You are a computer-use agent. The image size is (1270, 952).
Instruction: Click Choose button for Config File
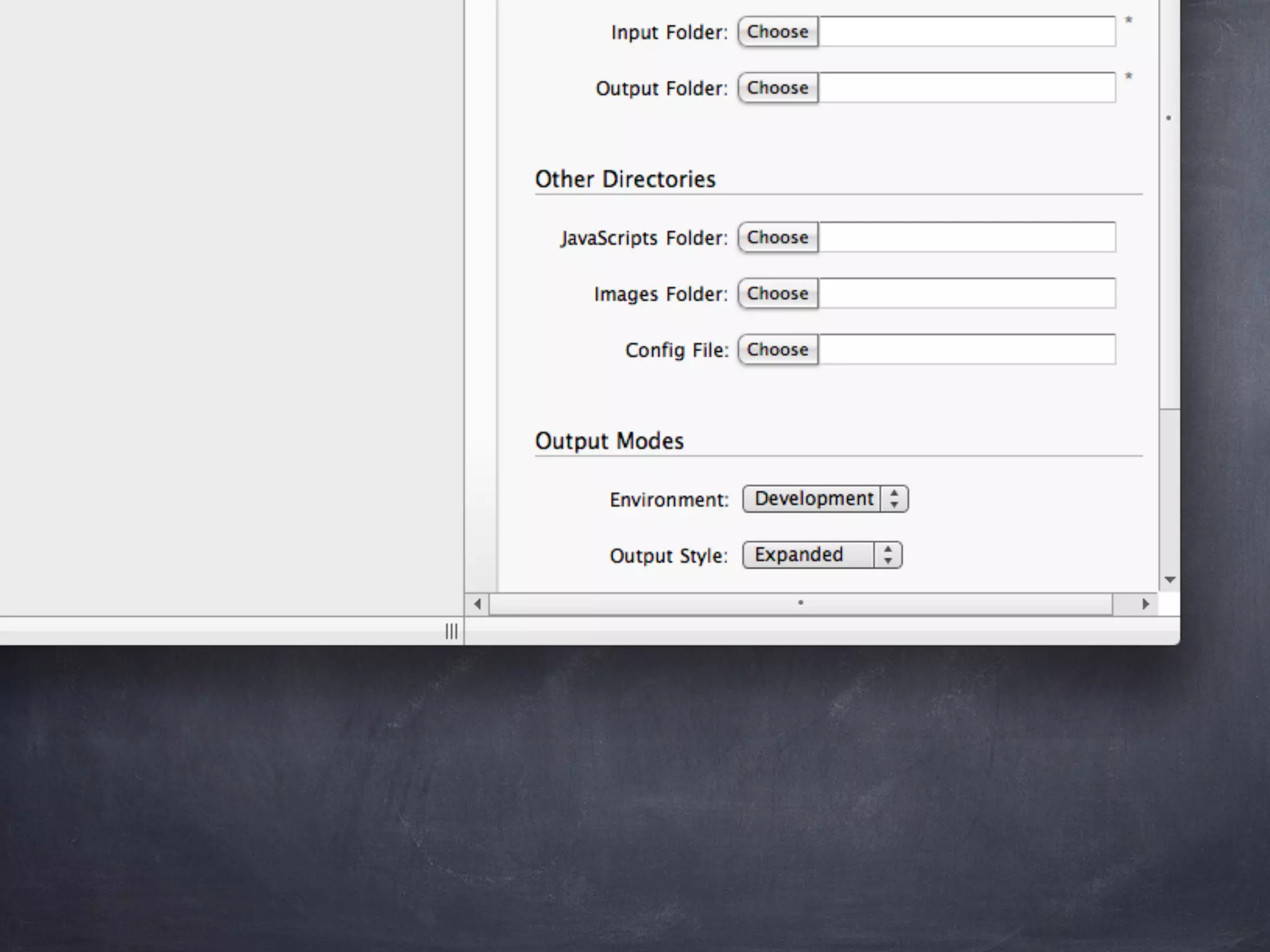point(778,350)
